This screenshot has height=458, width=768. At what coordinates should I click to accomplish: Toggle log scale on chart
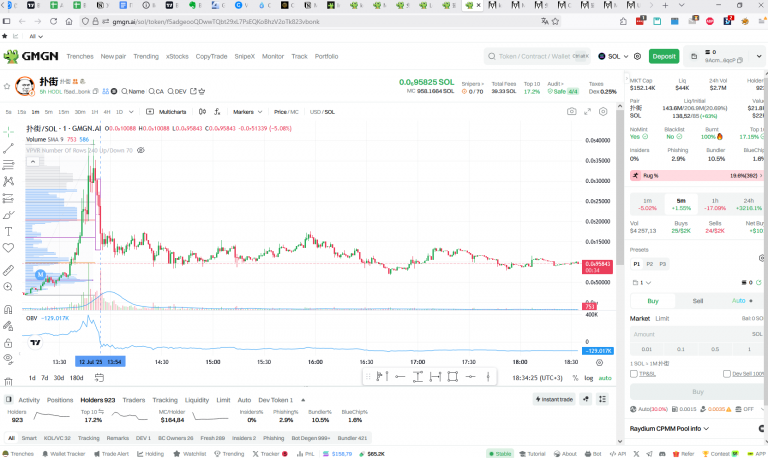pyautogui.click(x=589, y=378)
